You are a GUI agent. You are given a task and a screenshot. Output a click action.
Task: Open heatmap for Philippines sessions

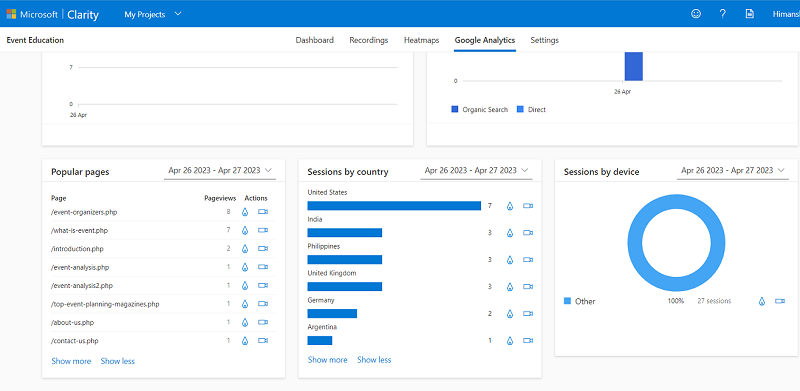coord(510,259)
